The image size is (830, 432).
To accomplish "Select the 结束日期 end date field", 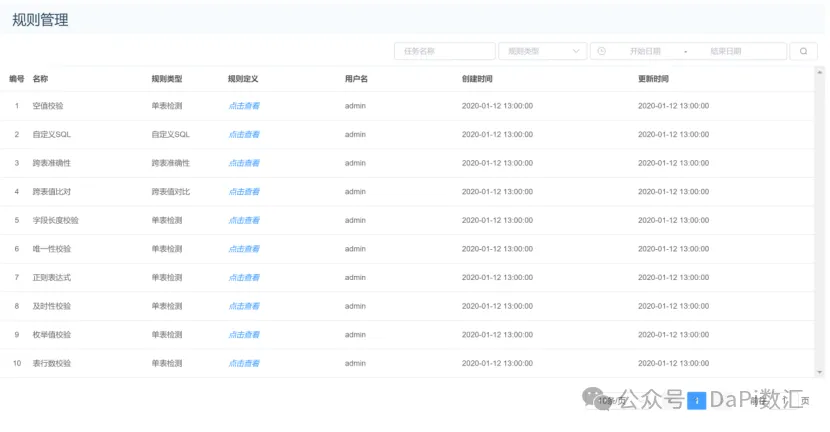I will (726, 51).
